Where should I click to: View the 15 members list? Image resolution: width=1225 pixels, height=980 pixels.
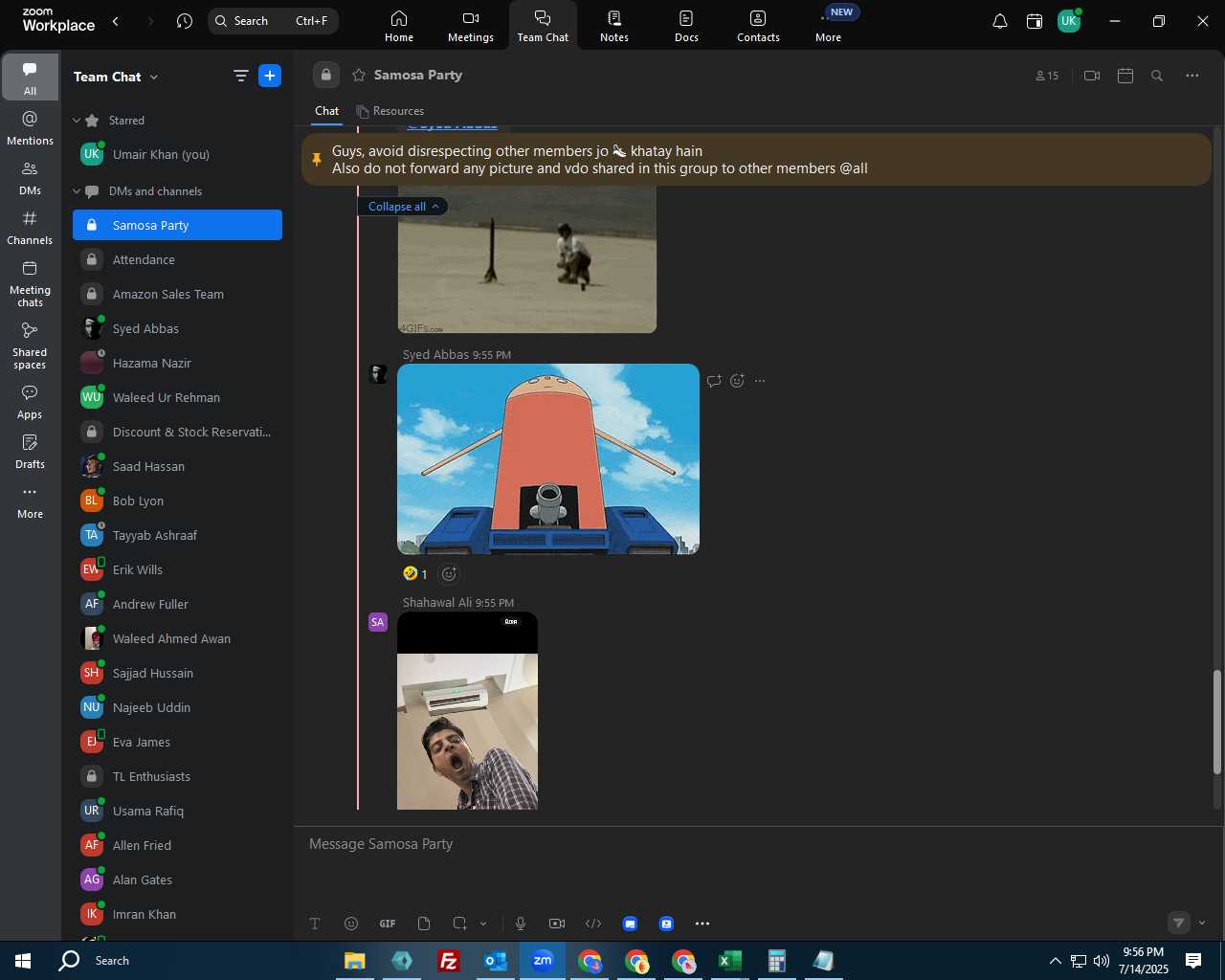1047,76
